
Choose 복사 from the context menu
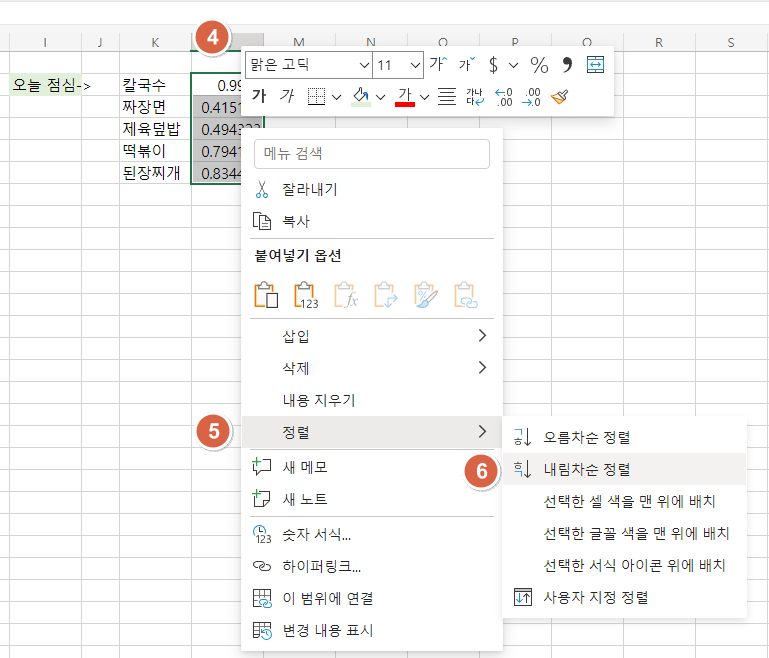pyautogui.click(x=372, y=221)
